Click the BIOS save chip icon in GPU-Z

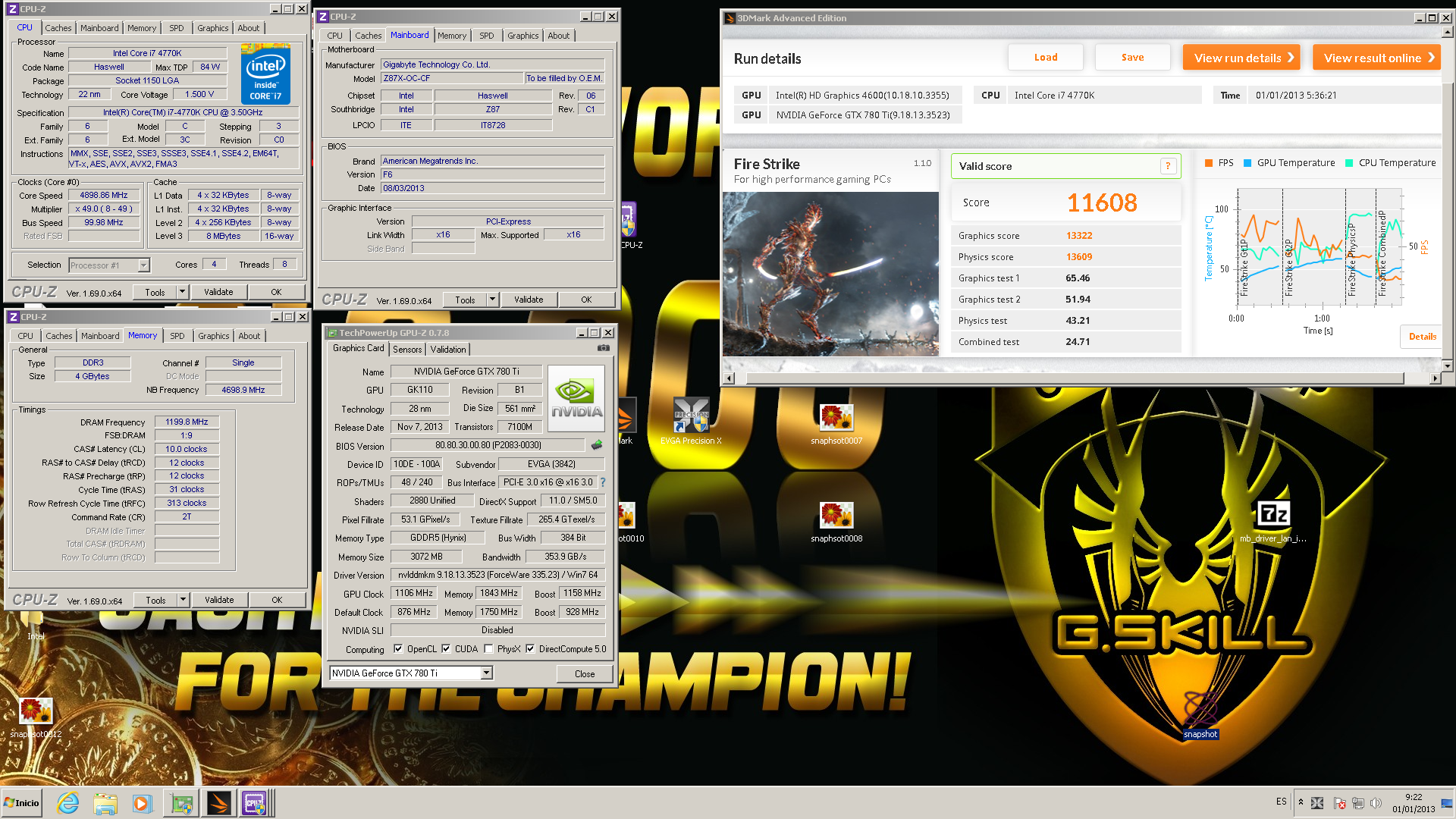[597, 445]
